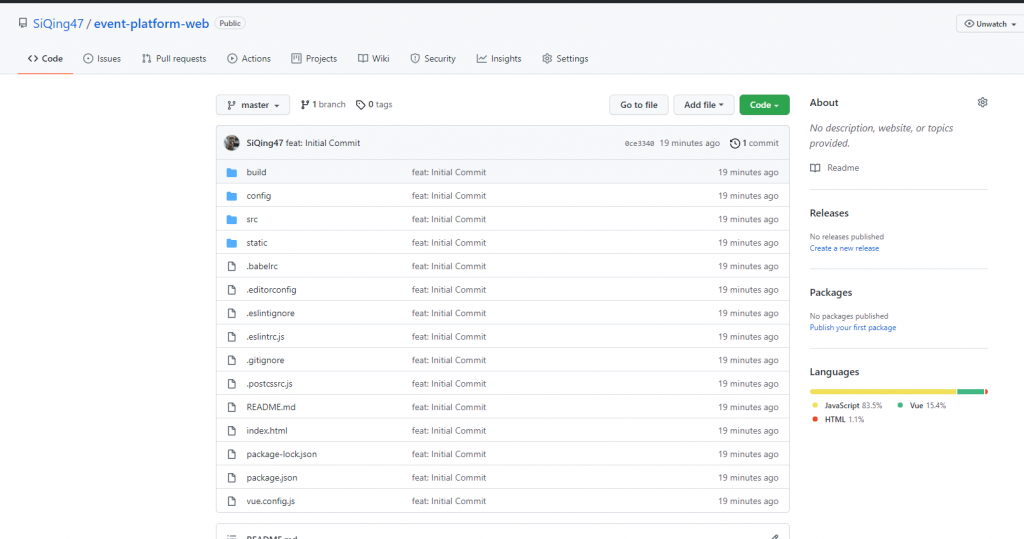Viewport: 1024px width, 539px height.
Task: Click the README list outline icon at bottom
Action: tap(232, 536)
